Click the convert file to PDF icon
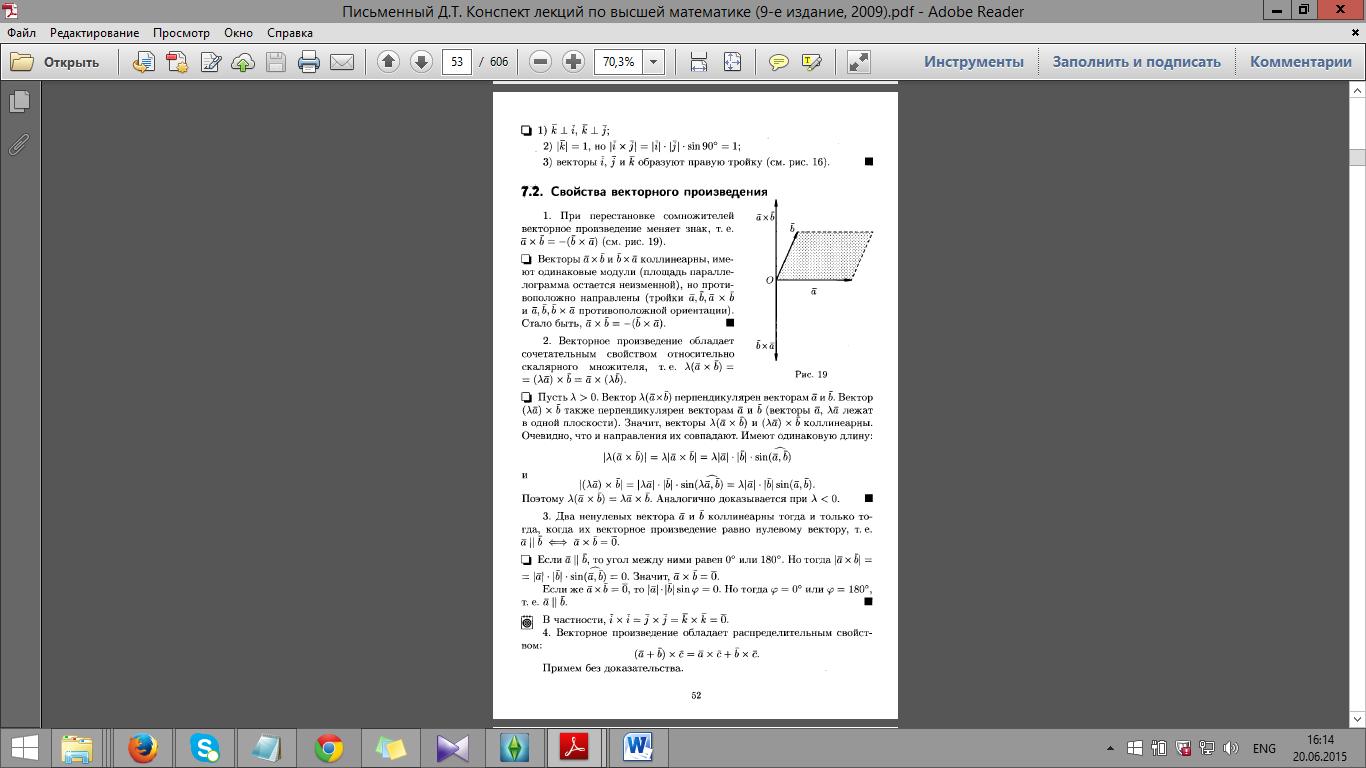 (x=144, y=62)
